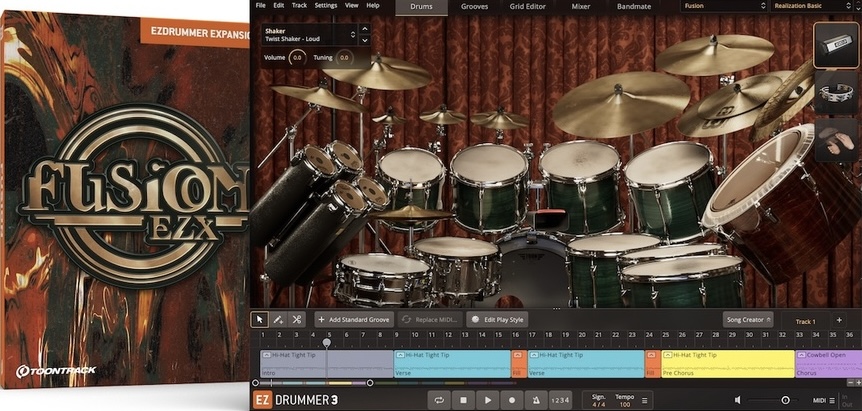
Task: Click the Replace MIDI button
Action: coord(430,319)
